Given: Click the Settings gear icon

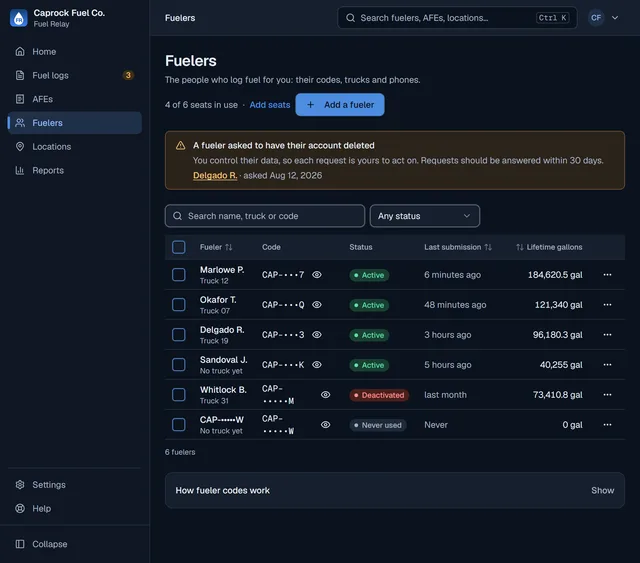Looking at the screenshot, I should [20, 485].
